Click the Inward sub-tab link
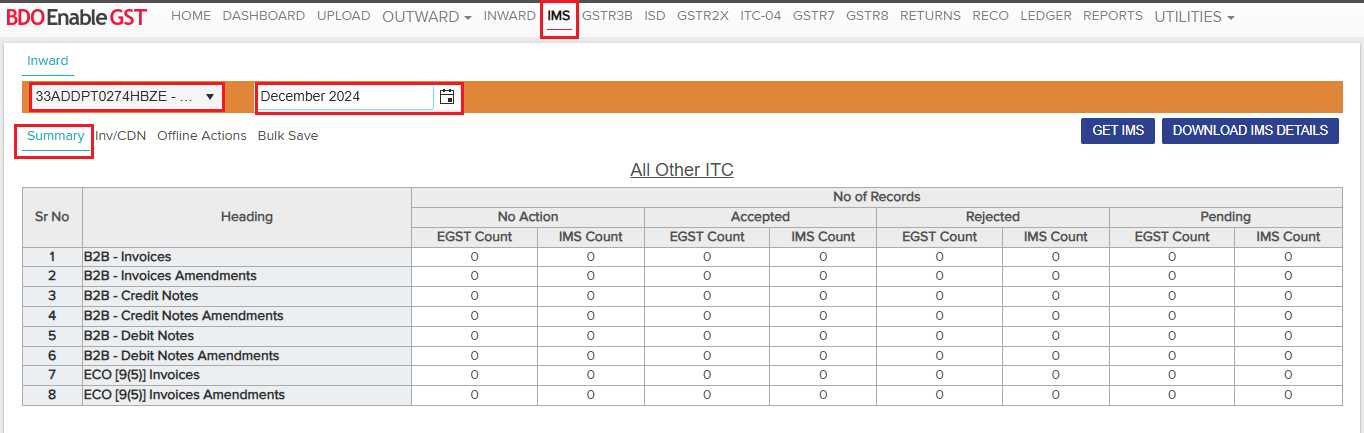Screen dimensions: 1364x433 click(47, 61)
